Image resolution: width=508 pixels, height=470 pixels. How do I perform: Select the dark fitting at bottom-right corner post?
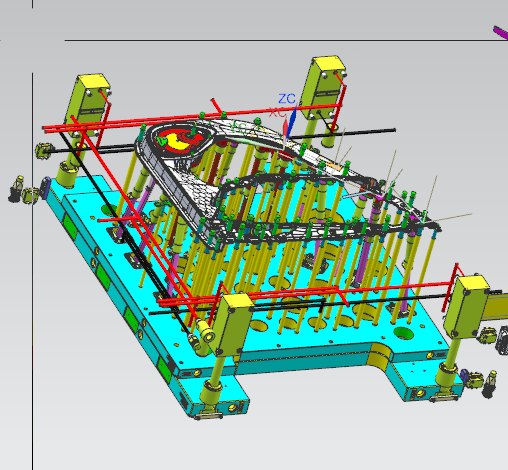(x=489, y=384)
